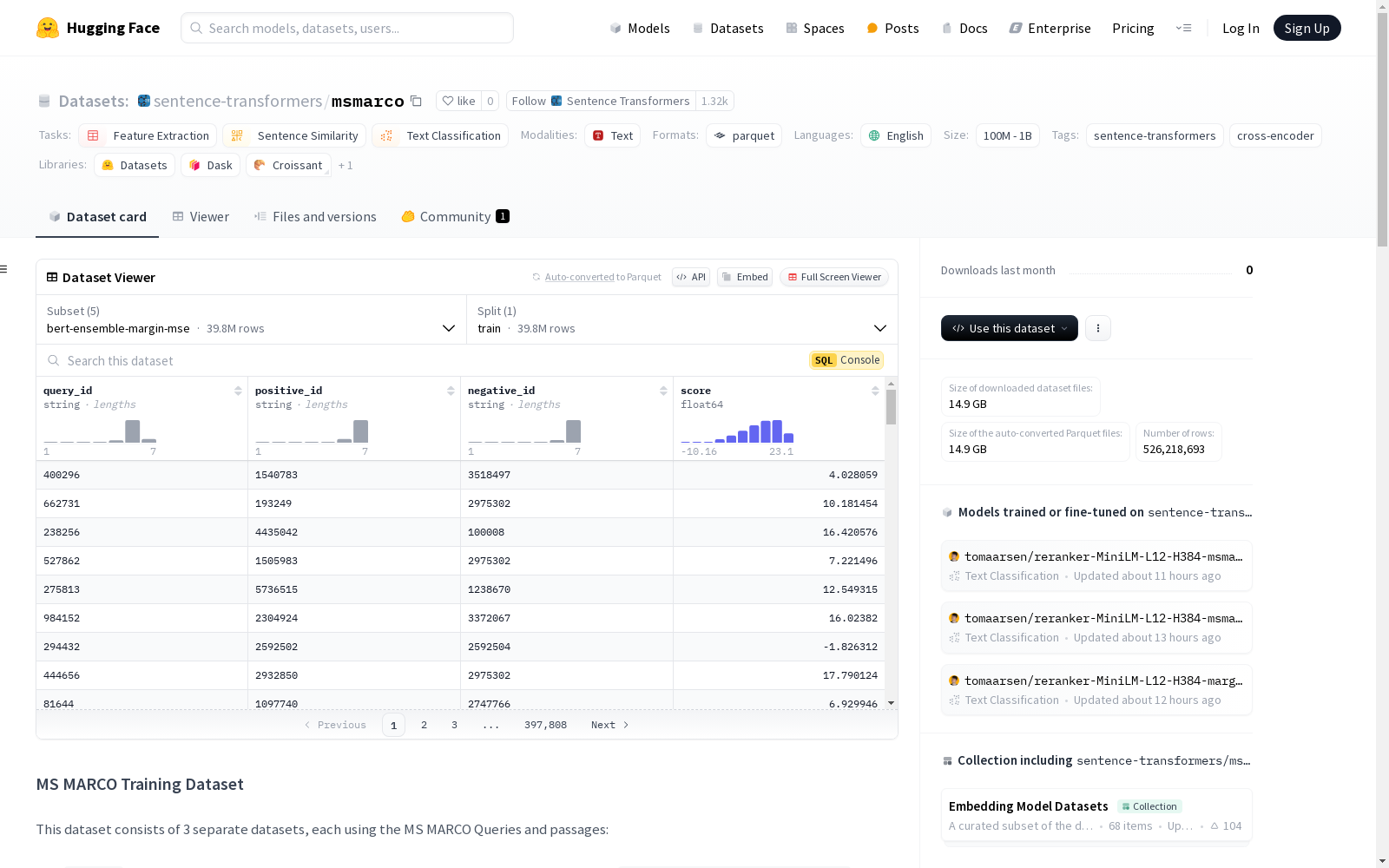
Task: Sort by query_id column
Action: tap(238, 391)
